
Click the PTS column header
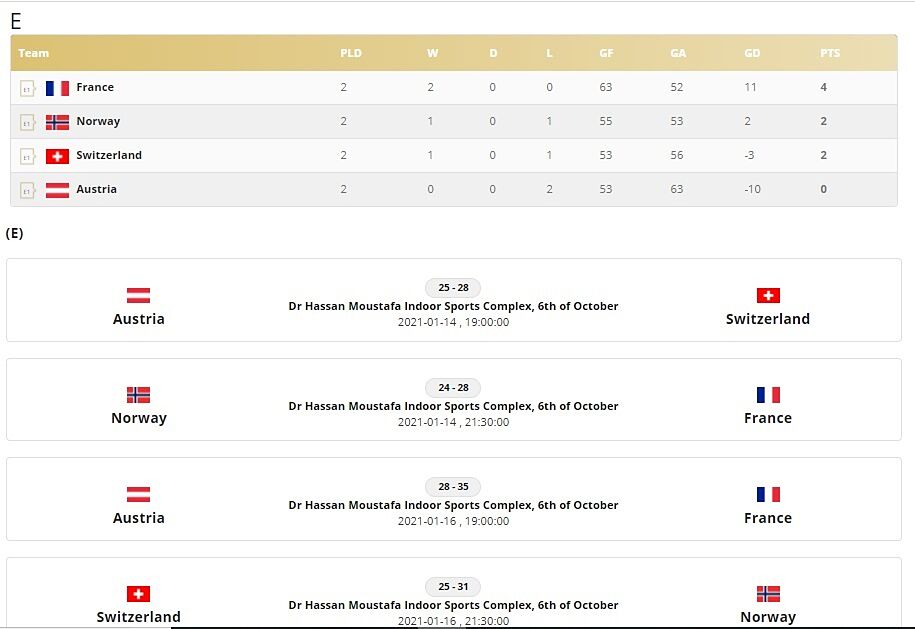(x=830, y=53)
